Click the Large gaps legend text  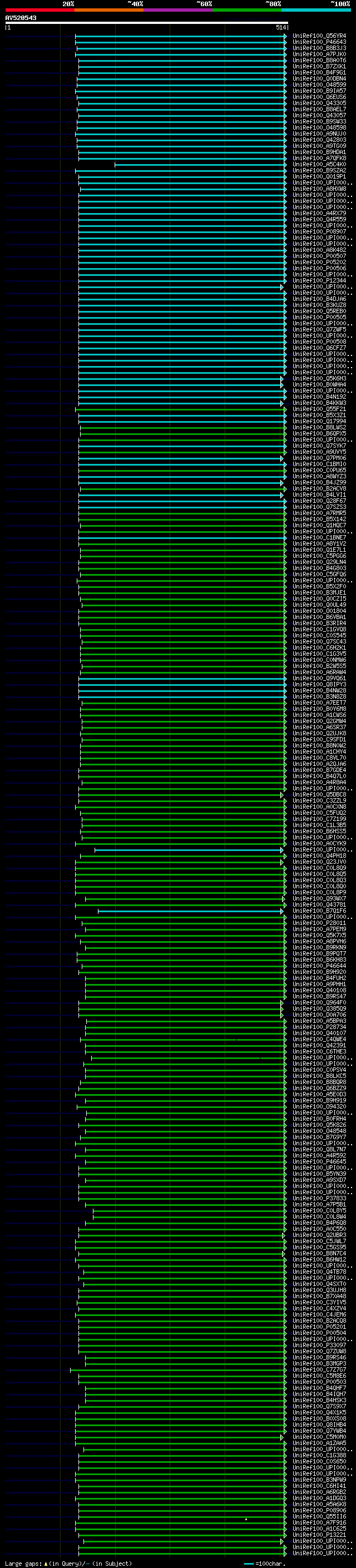(68, 1564)
